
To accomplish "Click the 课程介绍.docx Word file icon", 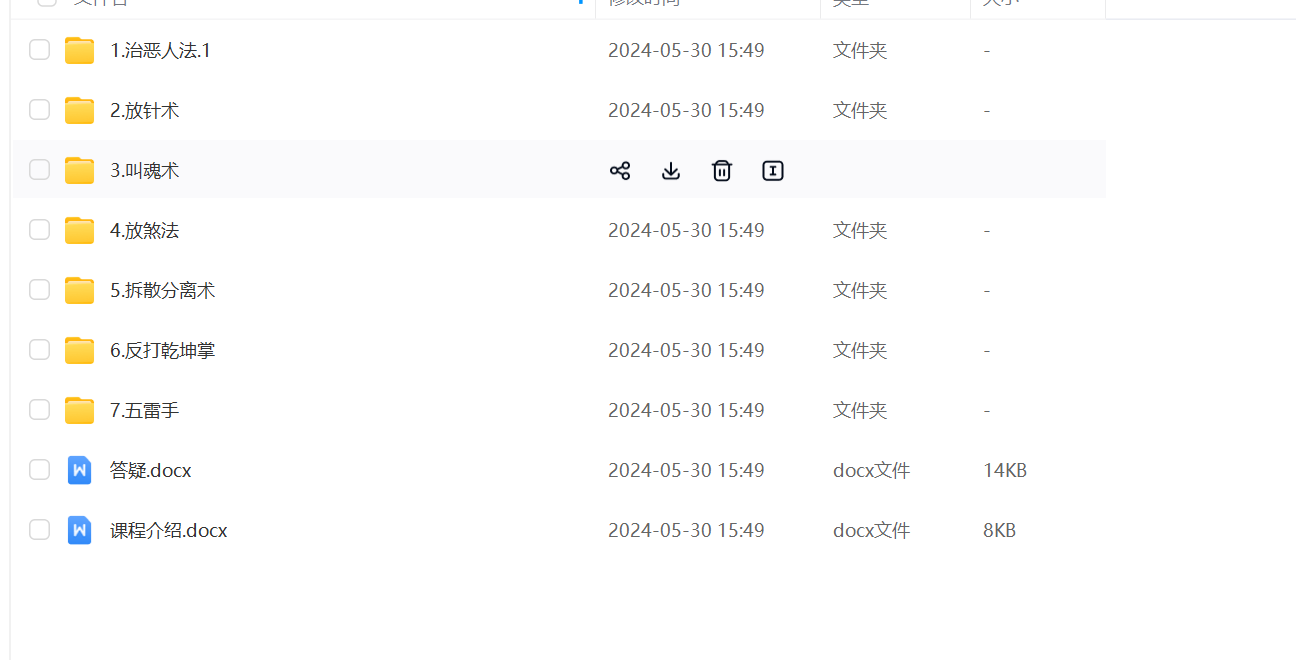I will pos(79,530).
